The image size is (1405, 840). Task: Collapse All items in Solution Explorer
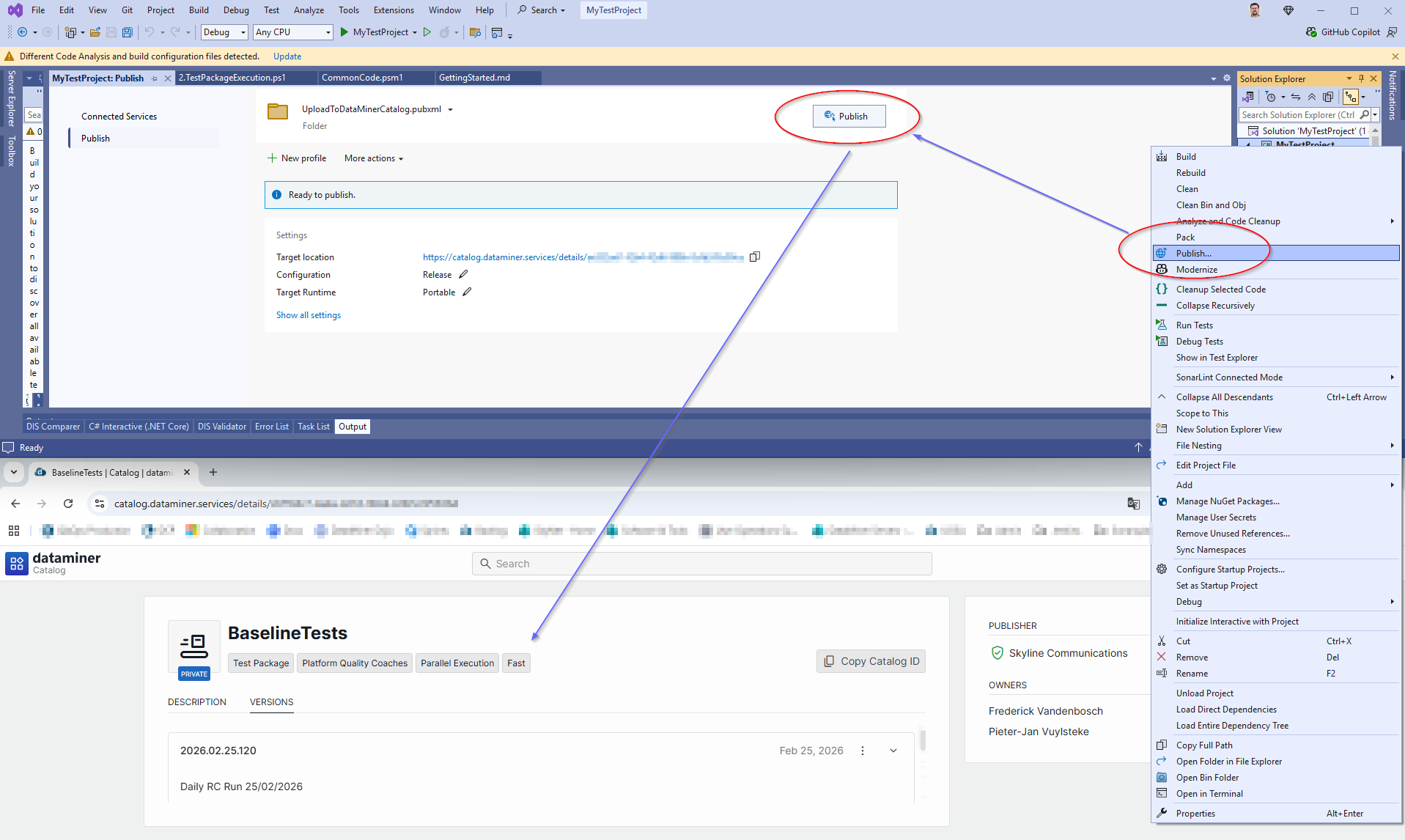[1312, 96]
